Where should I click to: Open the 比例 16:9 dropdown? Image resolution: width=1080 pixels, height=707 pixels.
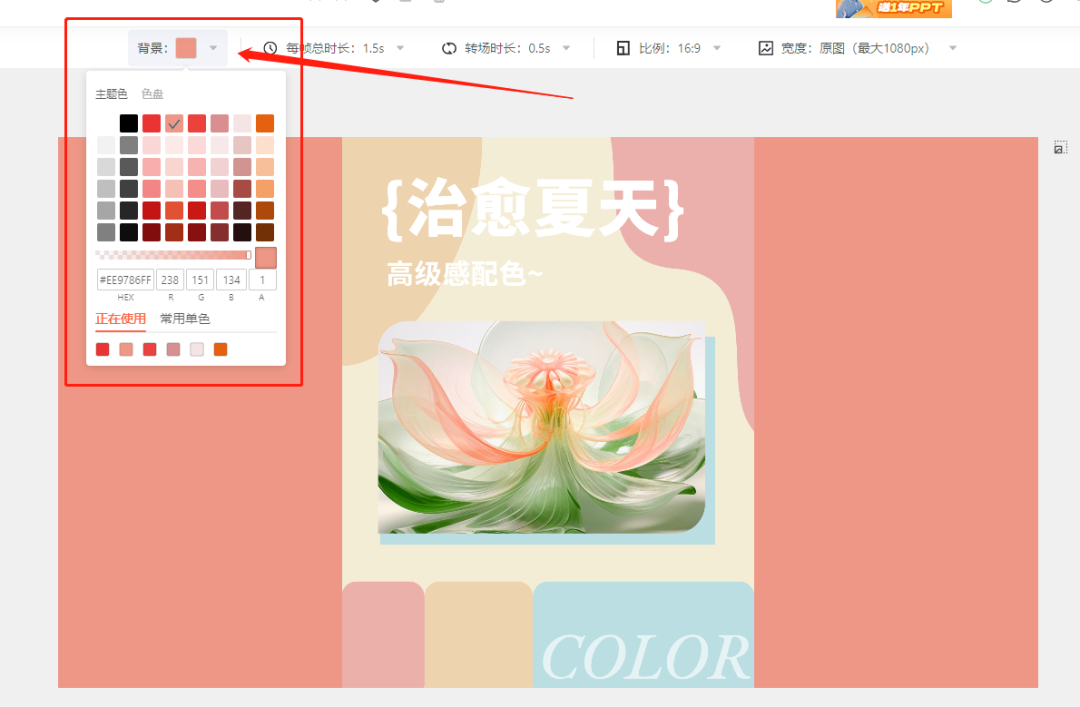coord(717,48)
